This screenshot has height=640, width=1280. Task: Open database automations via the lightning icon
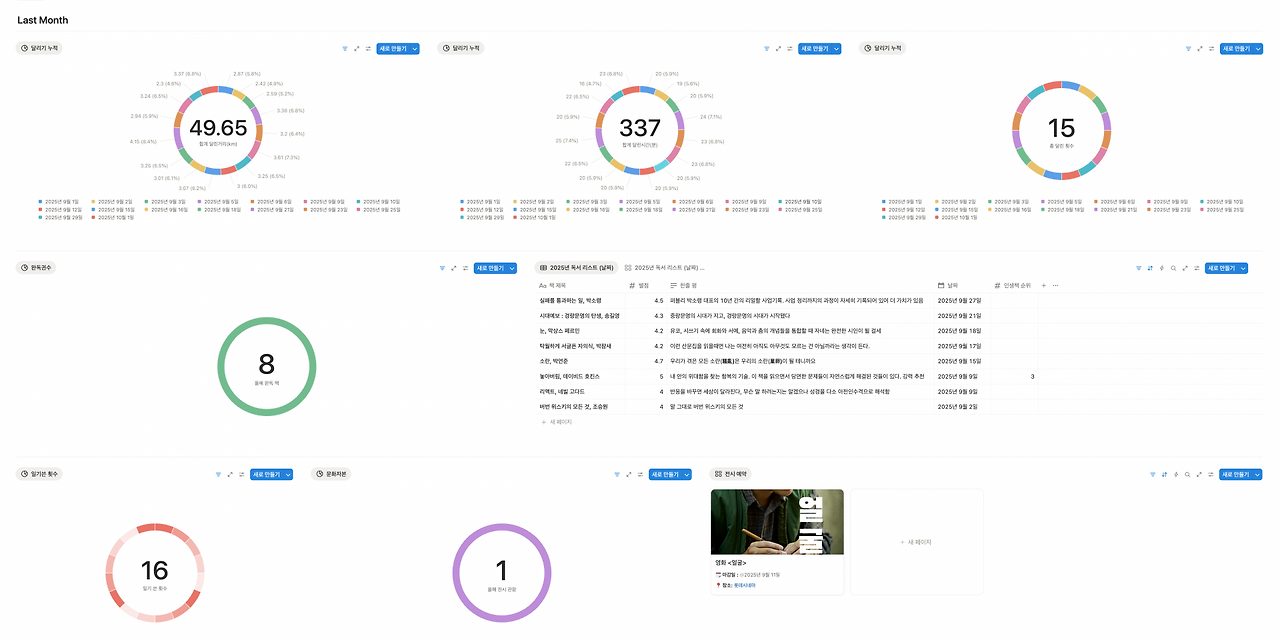coord(1162,268)
